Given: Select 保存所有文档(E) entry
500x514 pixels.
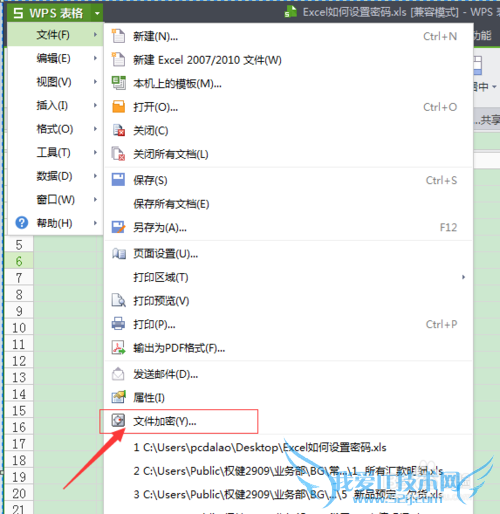Looking at the screenshot, I should point(289,204).
